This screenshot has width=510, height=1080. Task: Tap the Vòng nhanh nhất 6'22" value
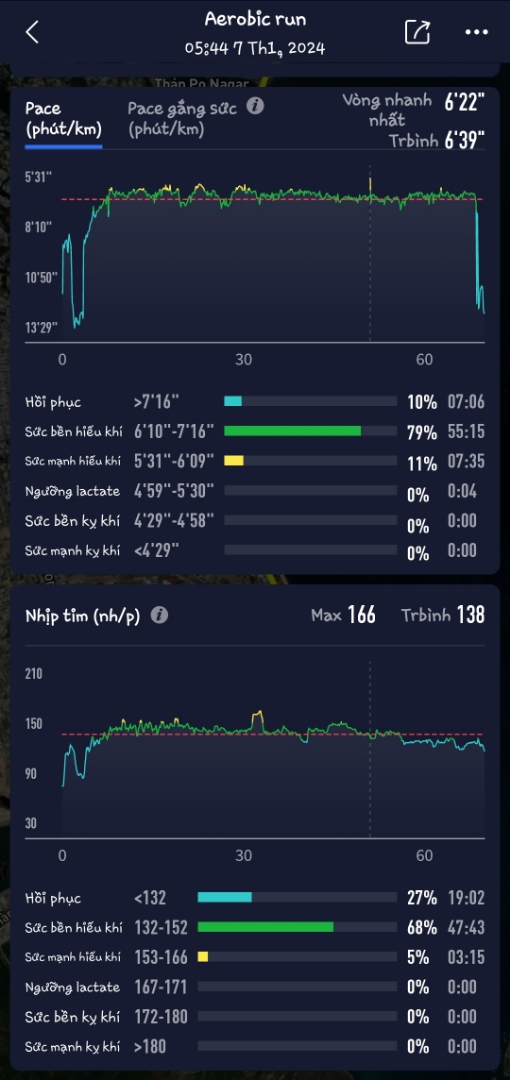464,102
